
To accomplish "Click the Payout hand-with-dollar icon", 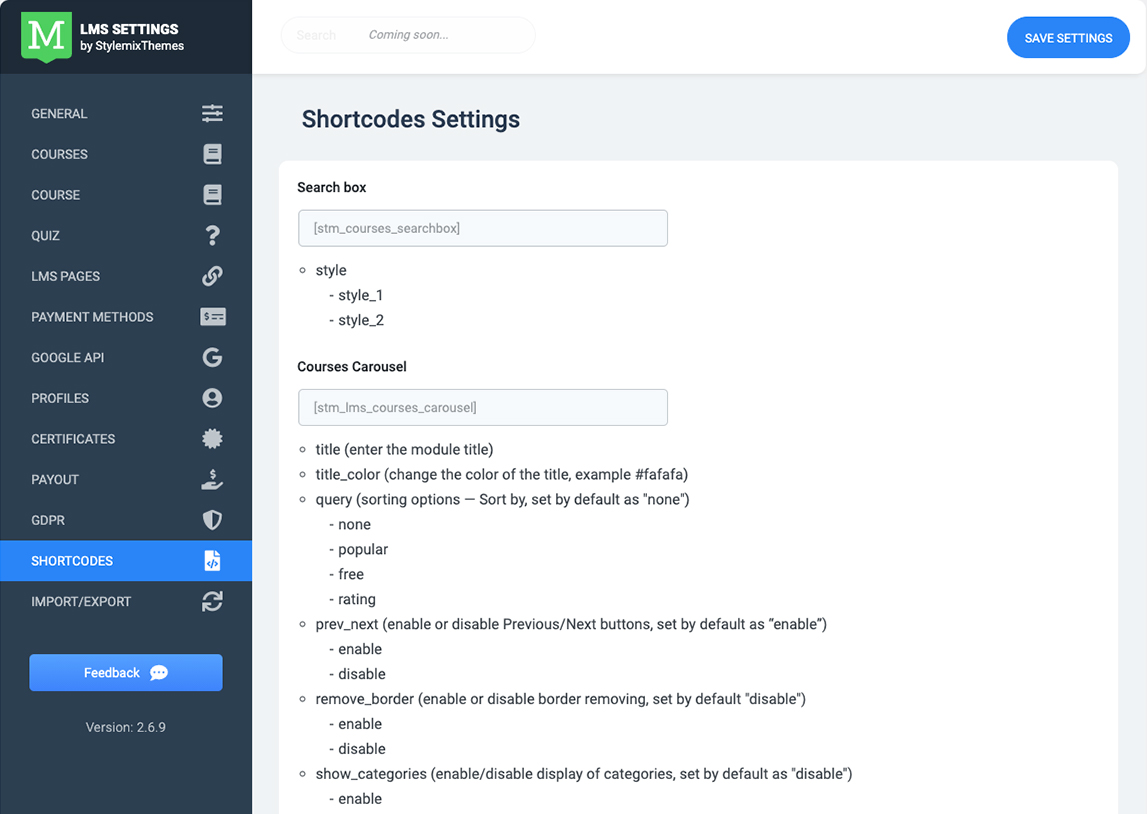I will 212,480.
